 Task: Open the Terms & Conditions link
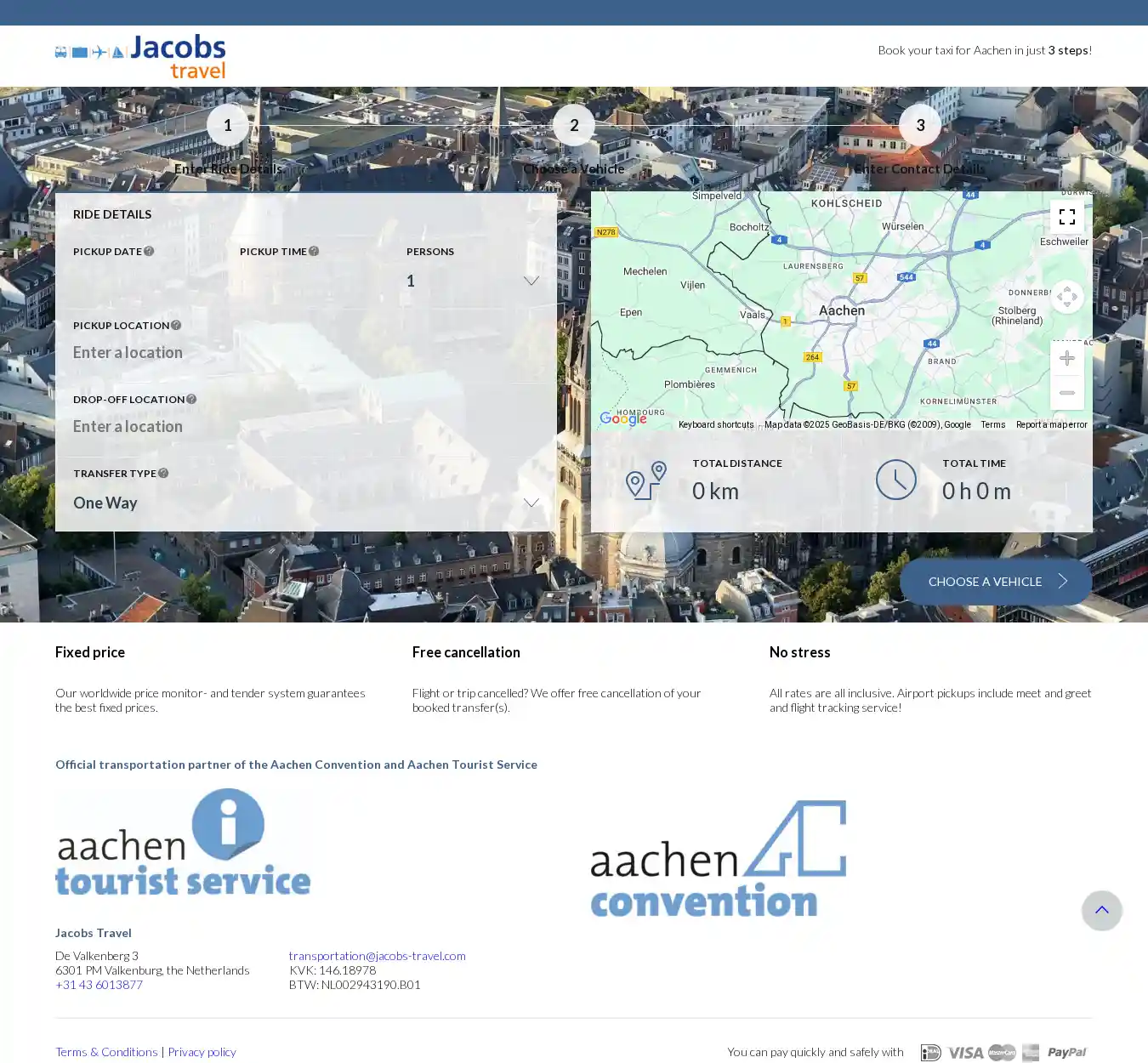click(106, 1052)
